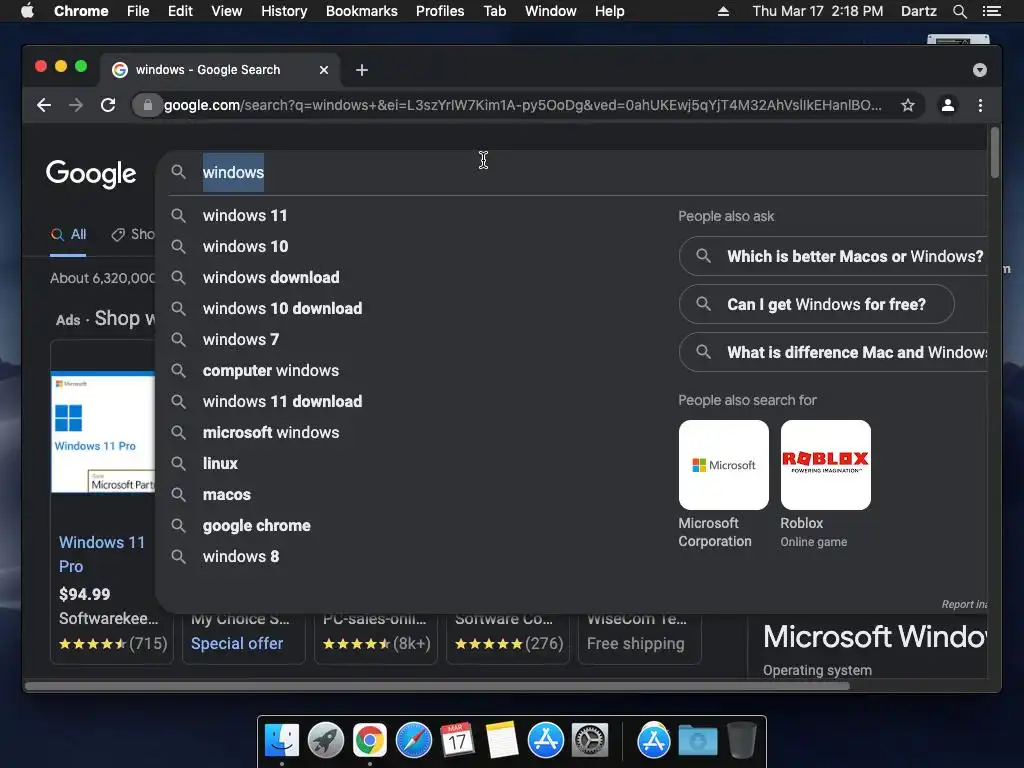1024x768 pixels.
Task: Open the Apple menu
Action: (x=27, y=11)
